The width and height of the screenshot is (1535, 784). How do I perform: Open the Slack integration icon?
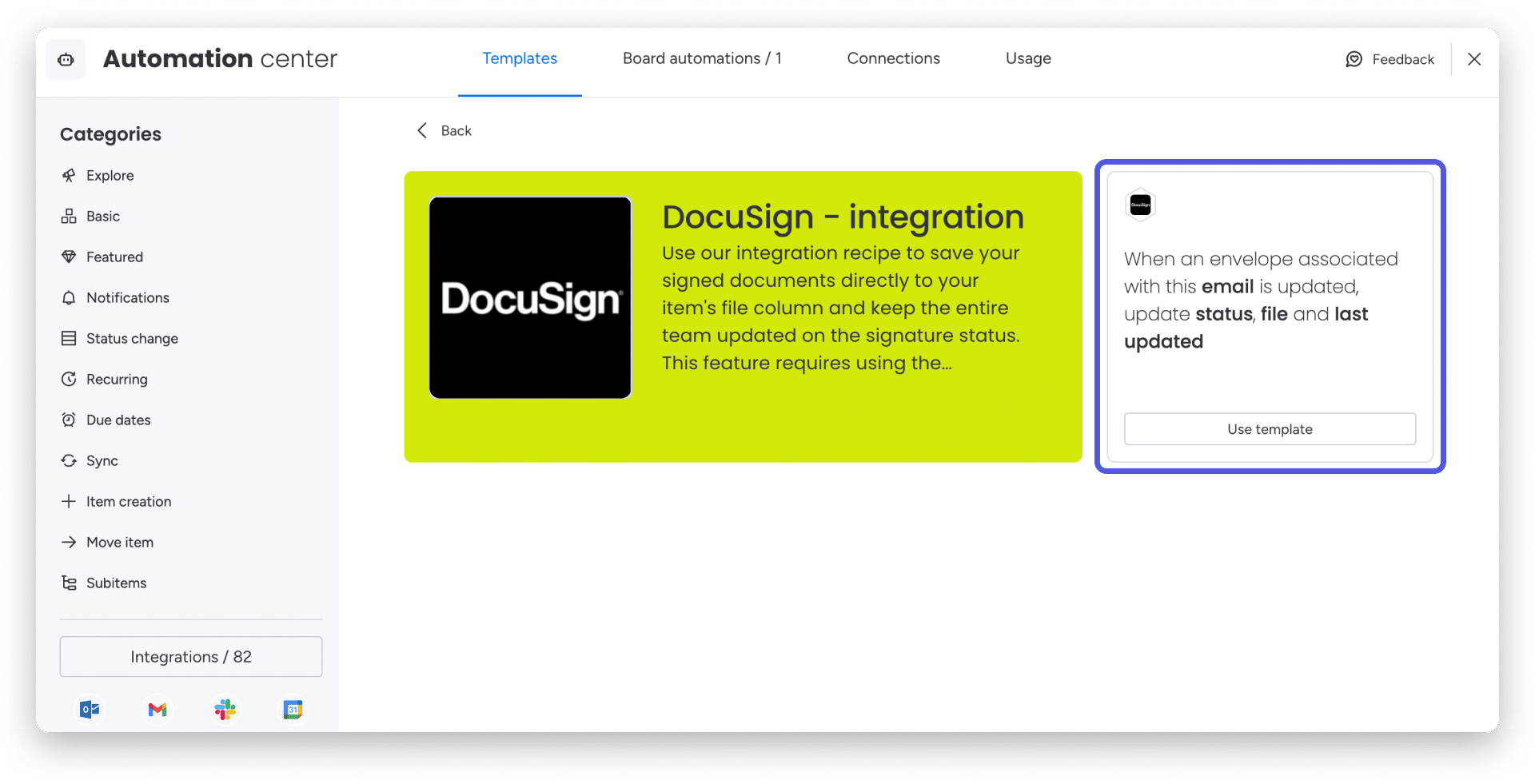[225, 709]
